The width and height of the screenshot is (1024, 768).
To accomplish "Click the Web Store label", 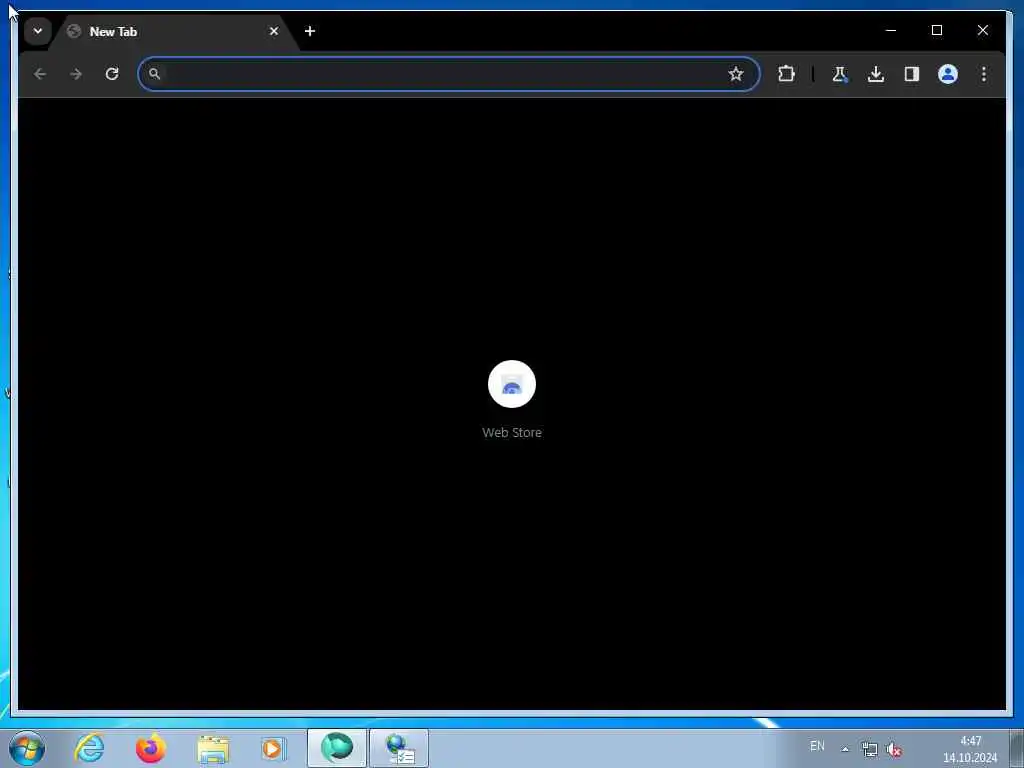I will coord(512,432).
